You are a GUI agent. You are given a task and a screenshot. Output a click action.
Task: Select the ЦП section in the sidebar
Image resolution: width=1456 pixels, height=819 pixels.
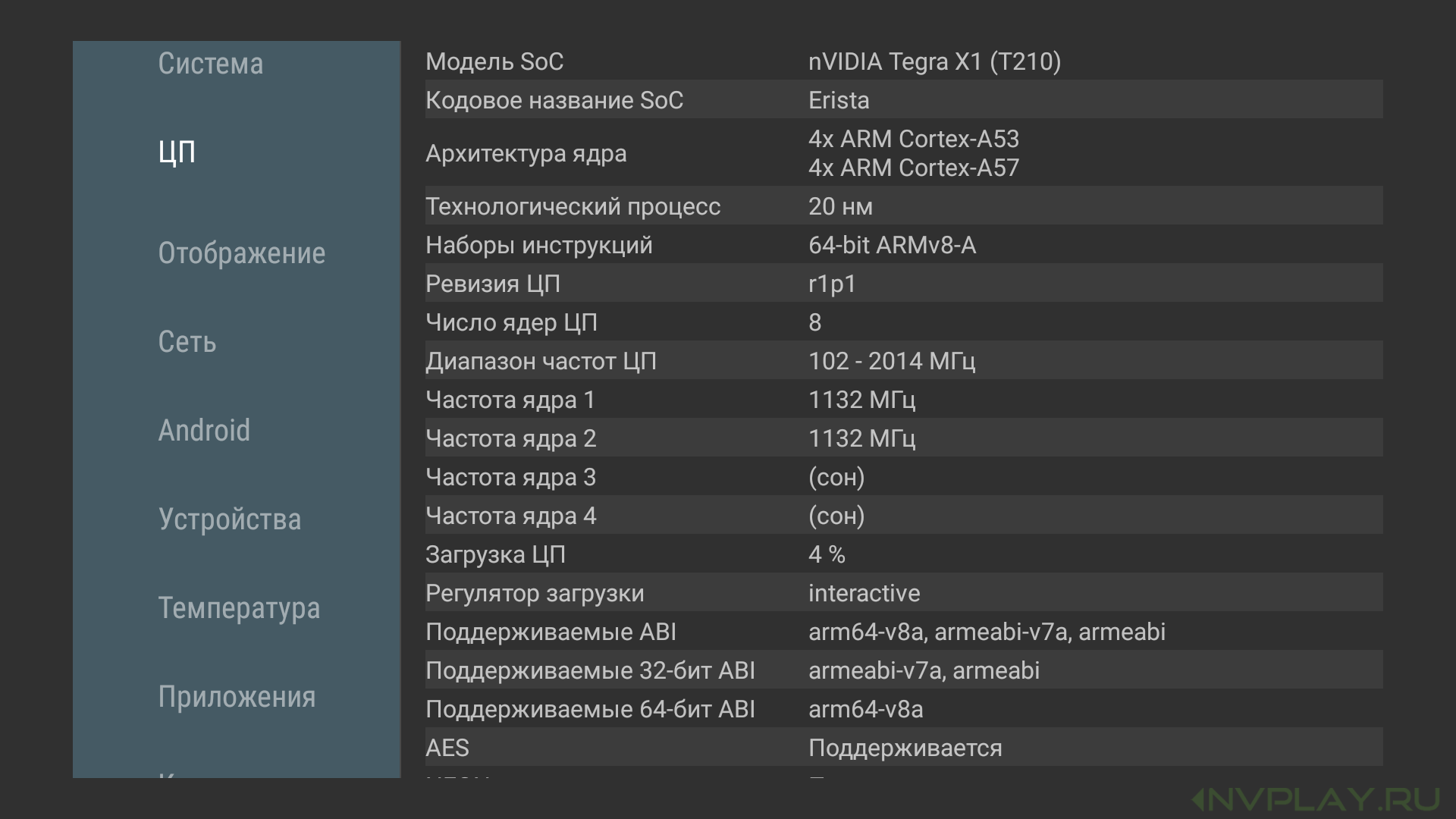pyautogui.click(x=177, y=152)
